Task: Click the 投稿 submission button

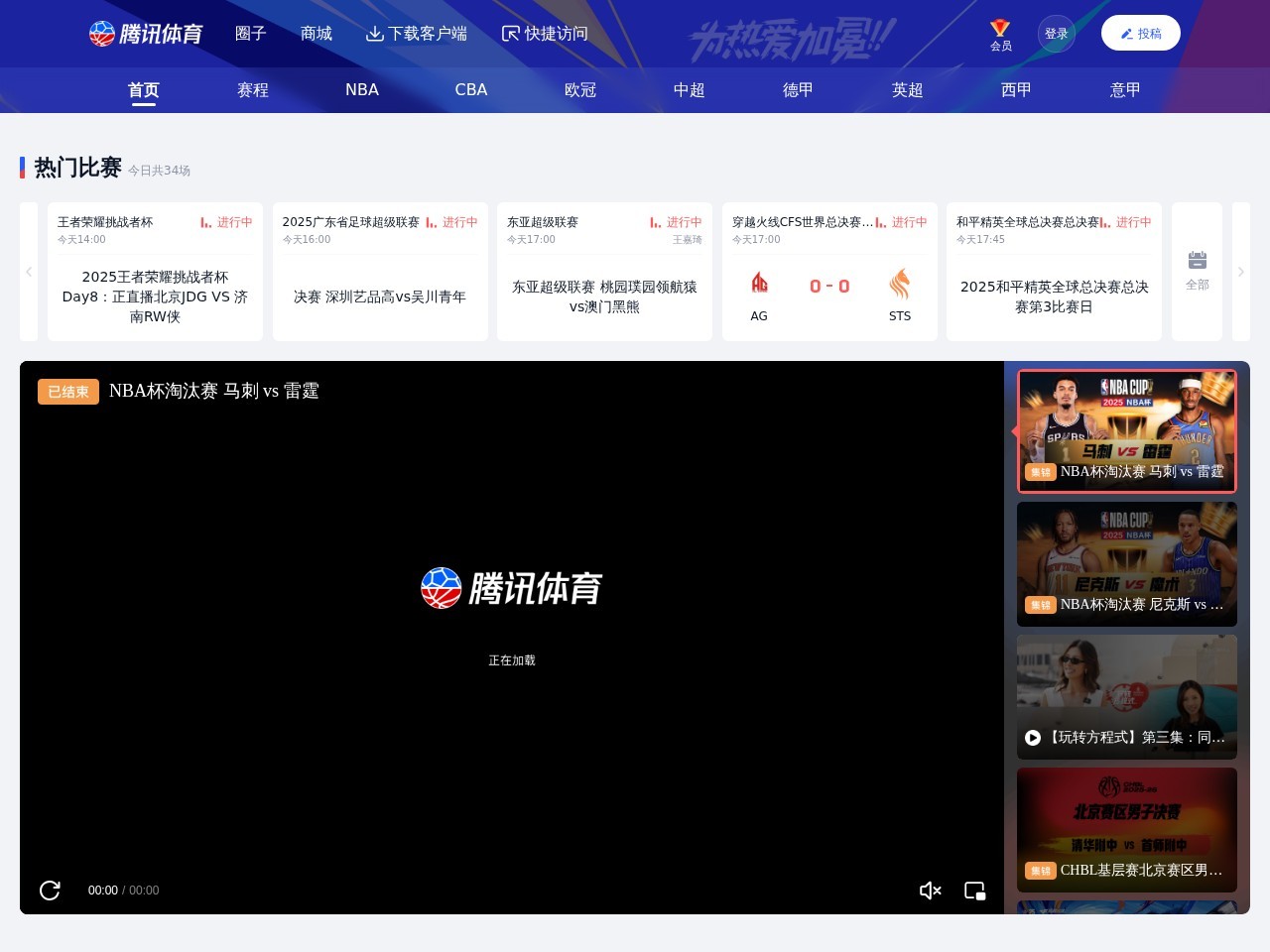Action: pyautogui.click(x=1140, y=33)
